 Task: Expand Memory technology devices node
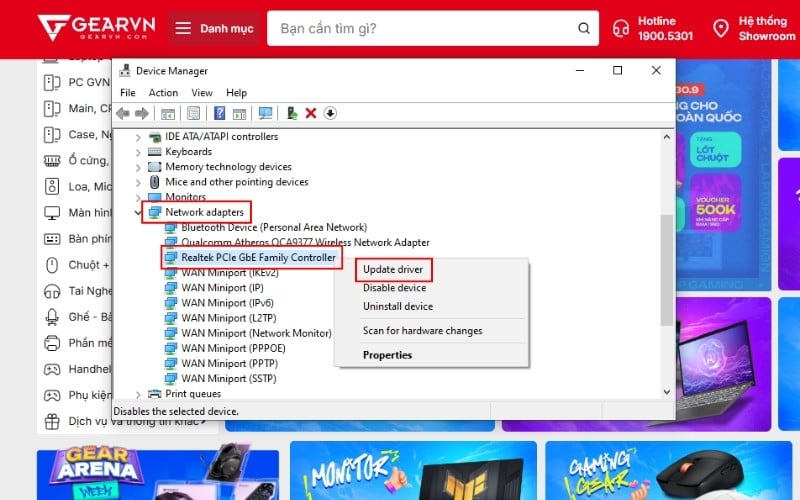(x=138, y=167)
